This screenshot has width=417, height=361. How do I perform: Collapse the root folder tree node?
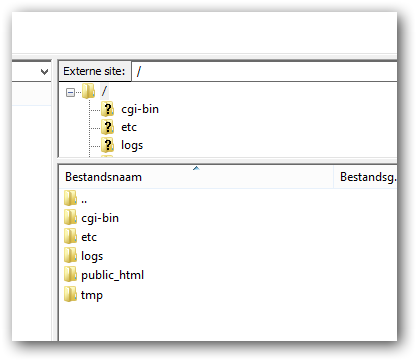click(x=70, y=92)
